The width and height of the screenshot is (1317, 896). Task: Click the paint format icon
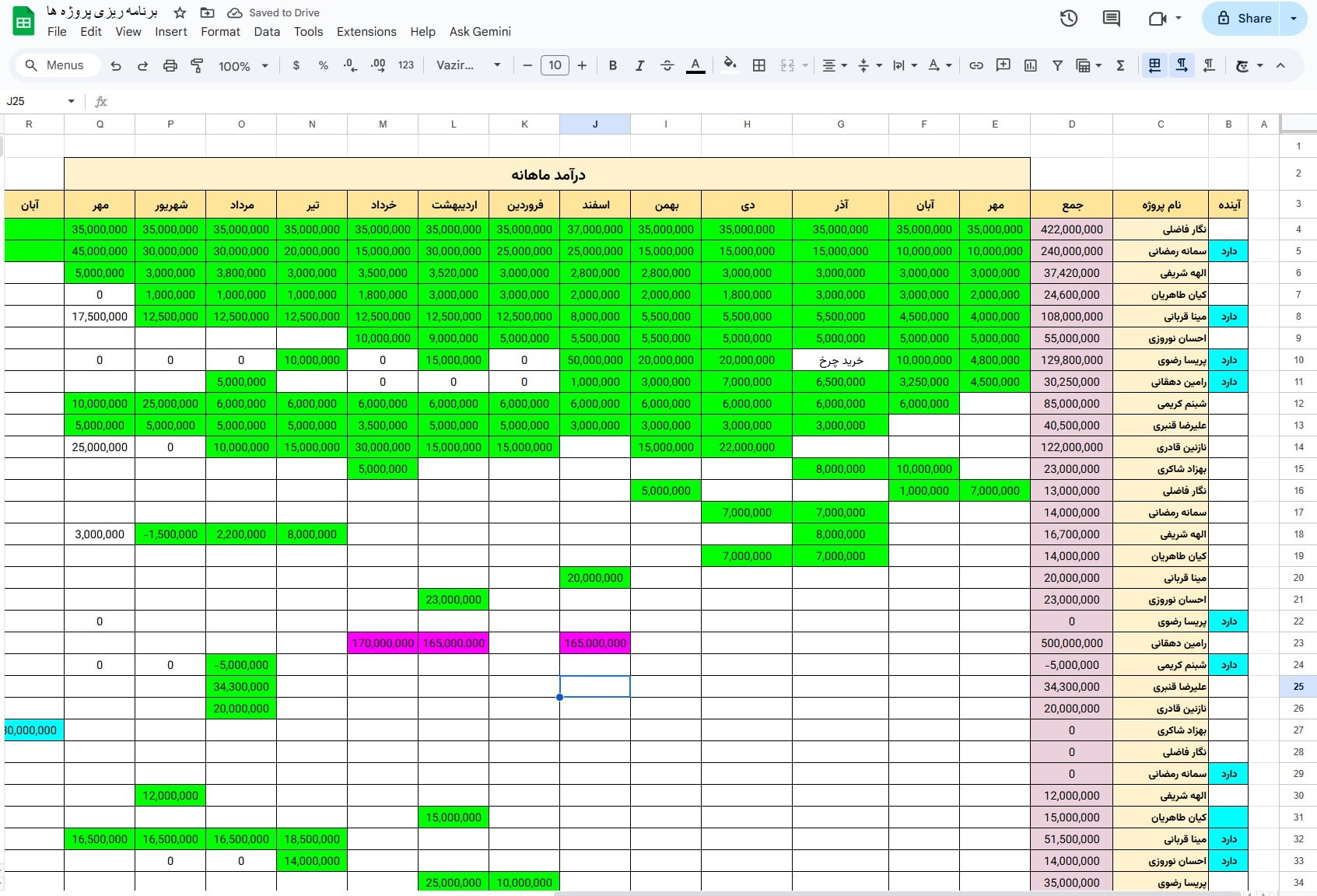pyautogui.click(x=197, y=65)
